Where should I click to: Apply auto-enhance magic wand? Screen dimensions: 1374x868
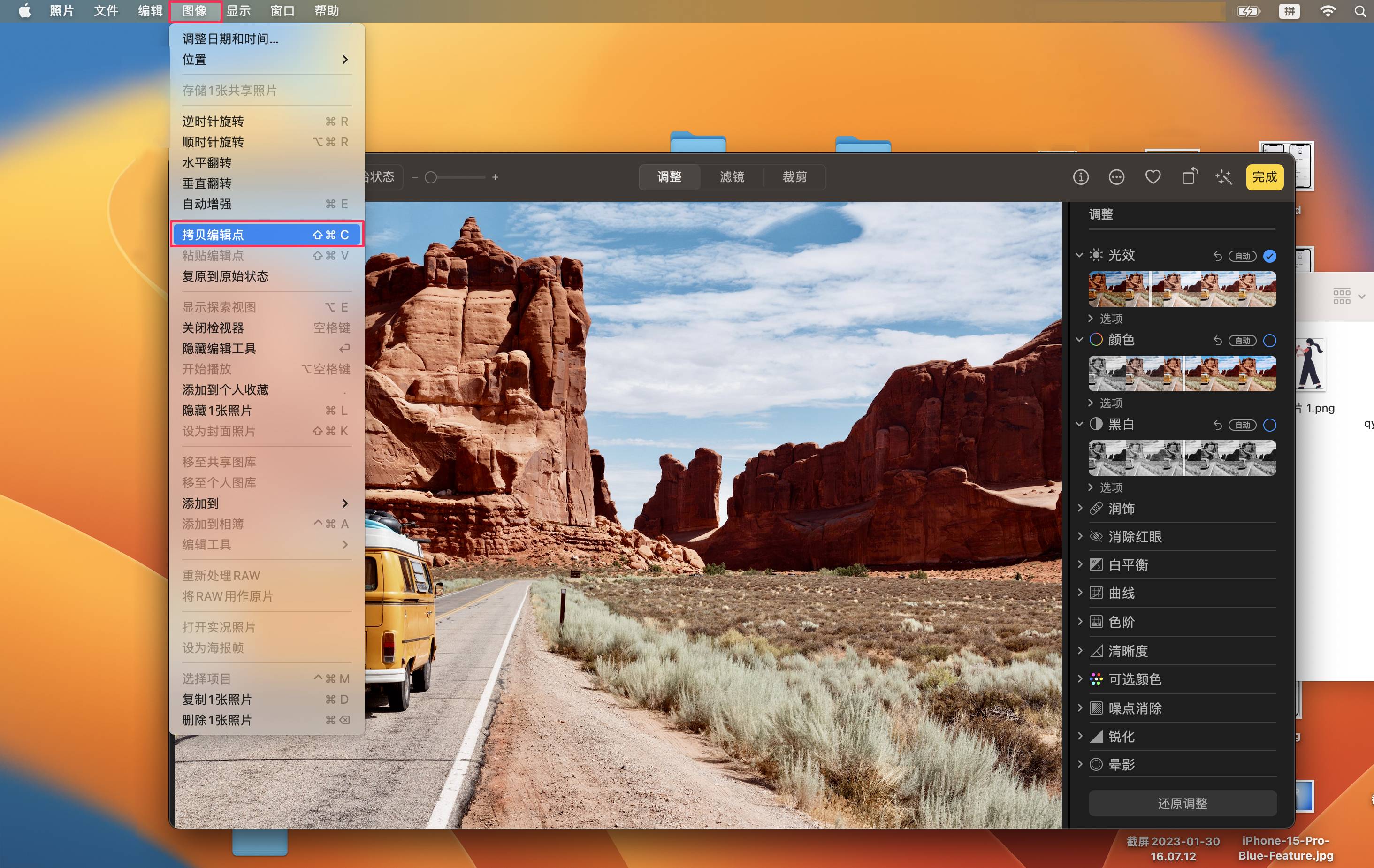(x=1224, y=177)
